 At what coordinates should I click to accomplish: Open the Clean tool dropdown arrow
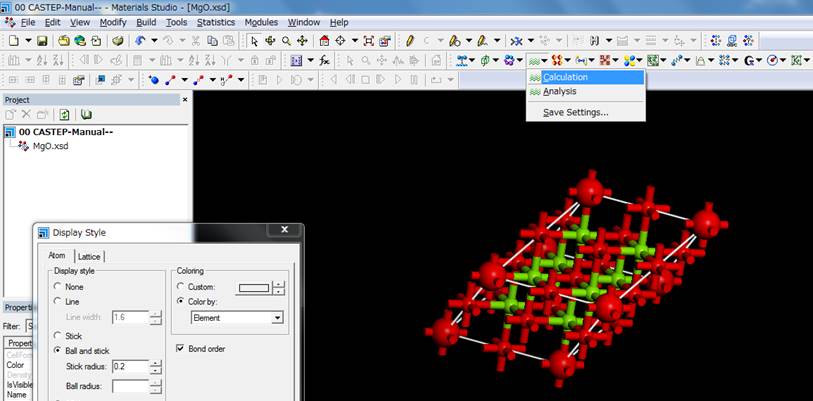pos(530,40)
